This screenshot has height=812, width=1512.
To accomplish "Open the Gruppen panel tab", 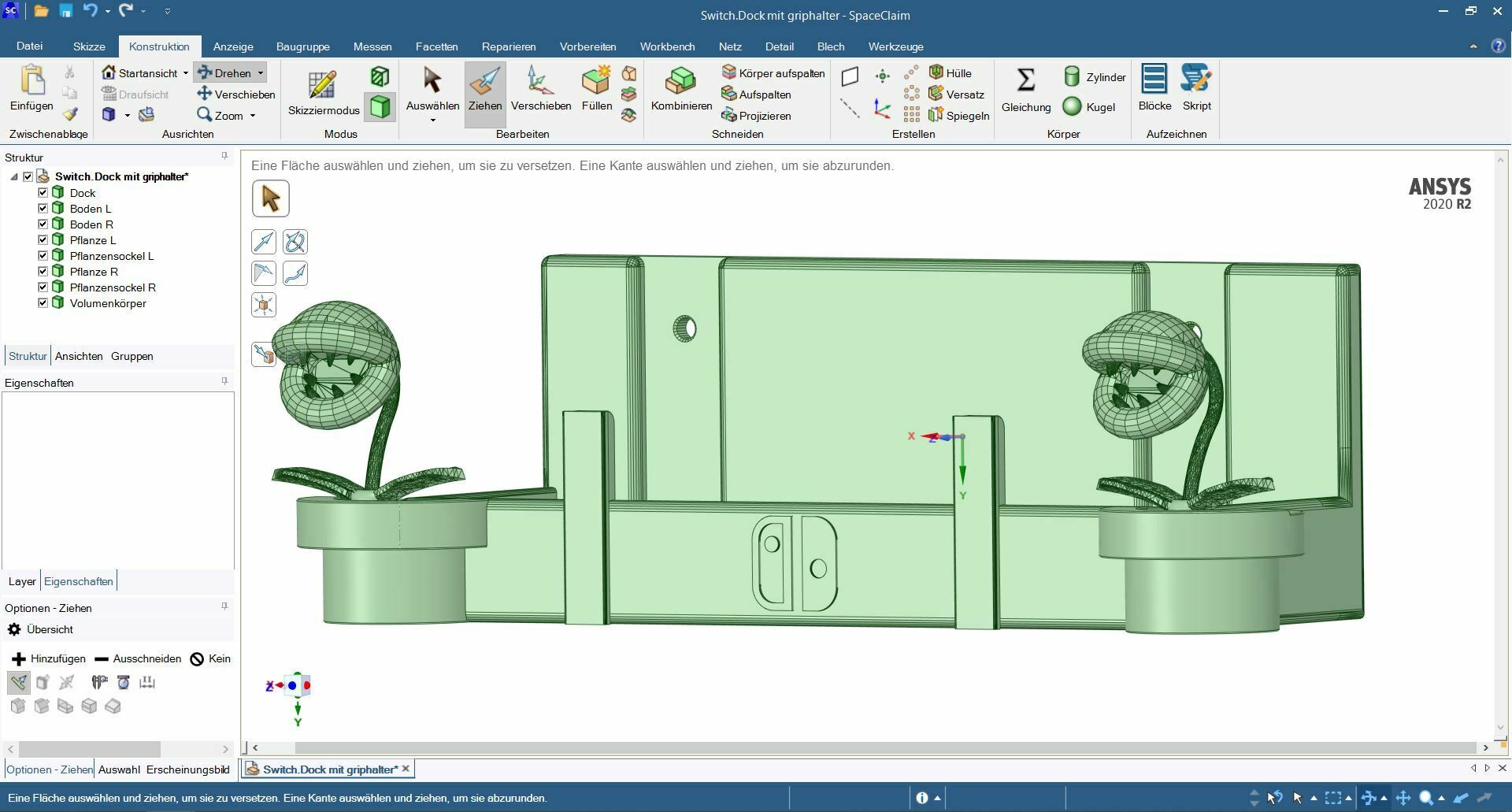I will 132,356.
